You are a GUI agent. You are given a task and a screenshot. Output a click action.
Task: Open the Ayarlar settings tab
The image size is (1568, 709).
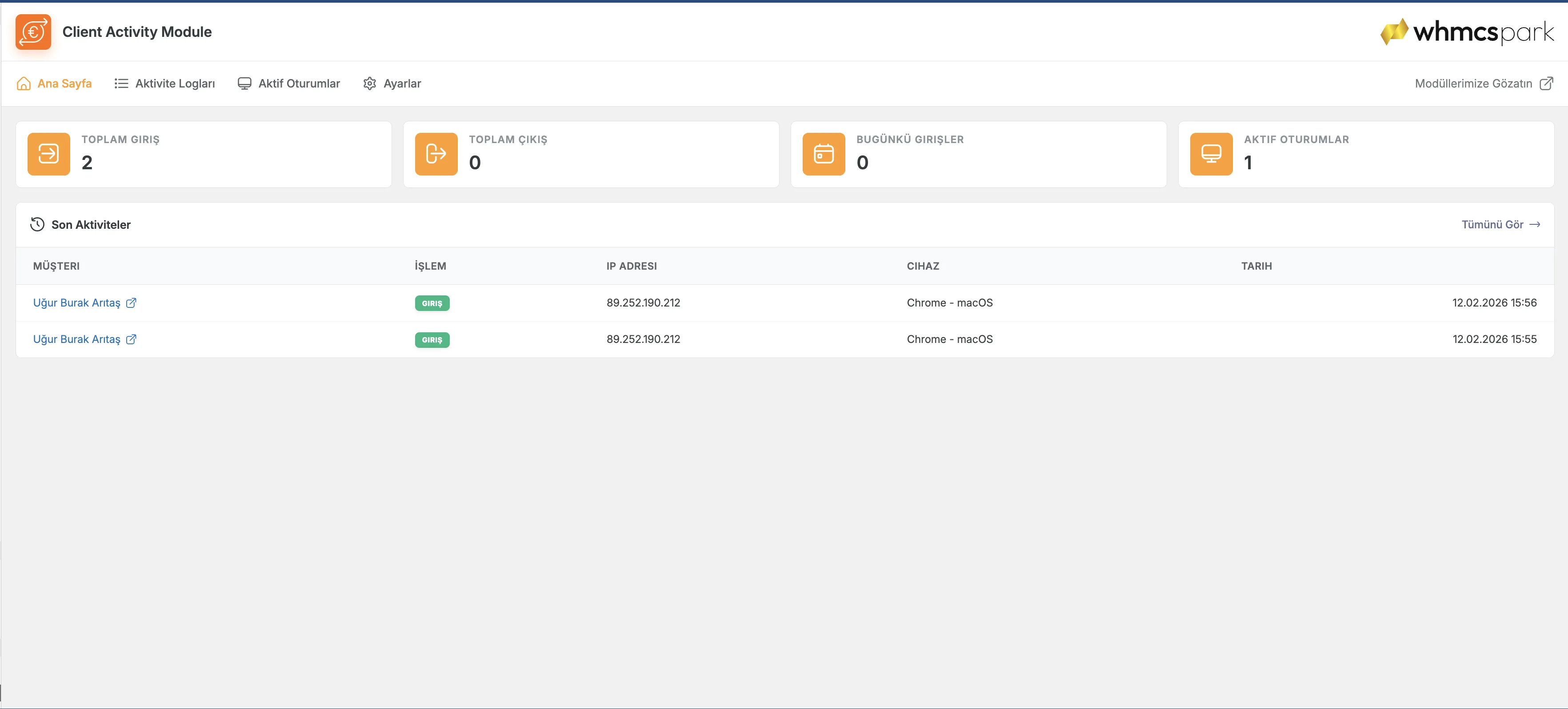pyautogui.click(x=392, y=84)
